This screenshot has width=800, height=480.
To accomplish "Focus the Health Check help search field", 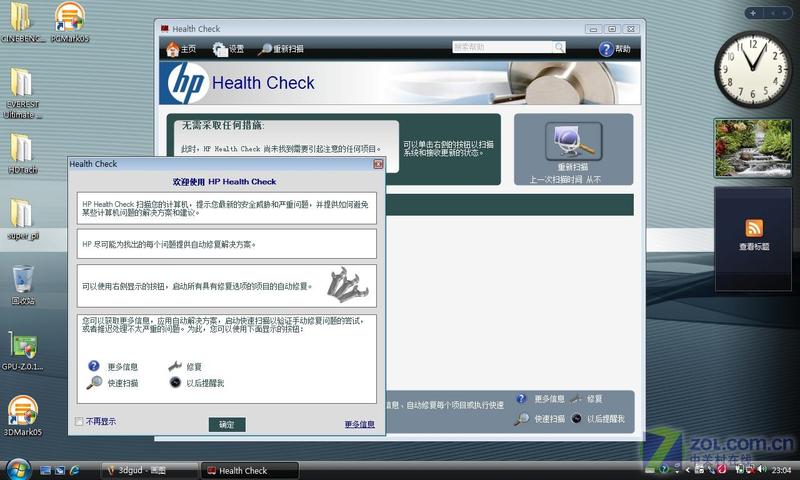I will tap(503, 47).
